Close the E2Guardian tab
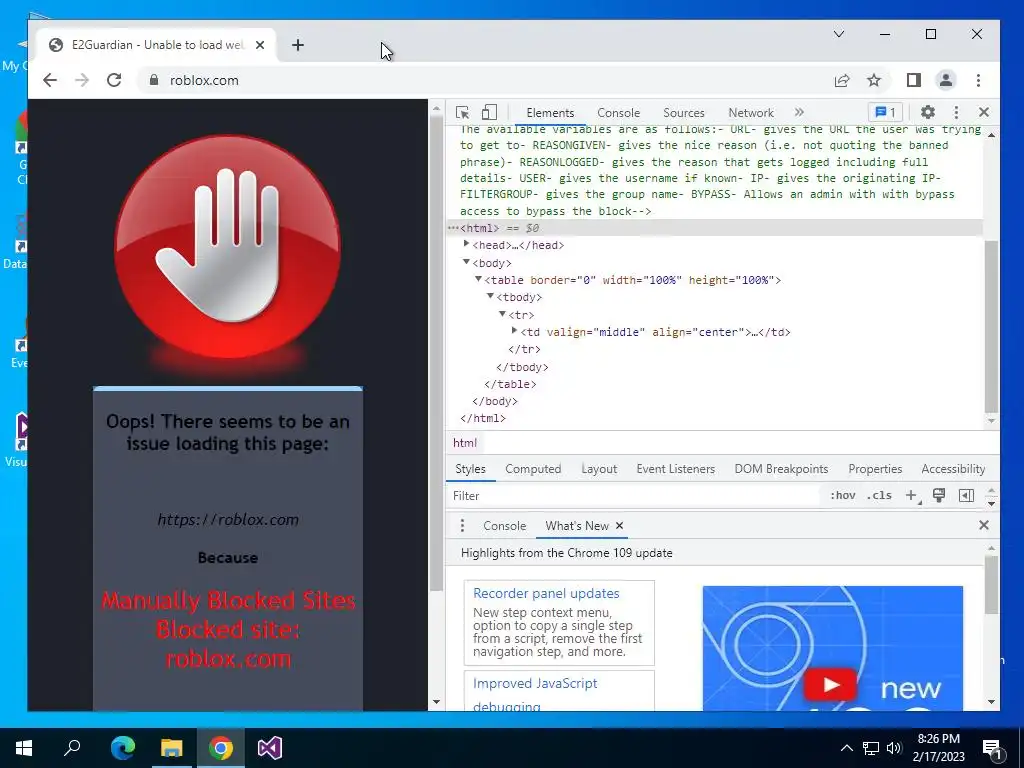This screenshot has height=768, width=1024. click(x=260, y=45)
